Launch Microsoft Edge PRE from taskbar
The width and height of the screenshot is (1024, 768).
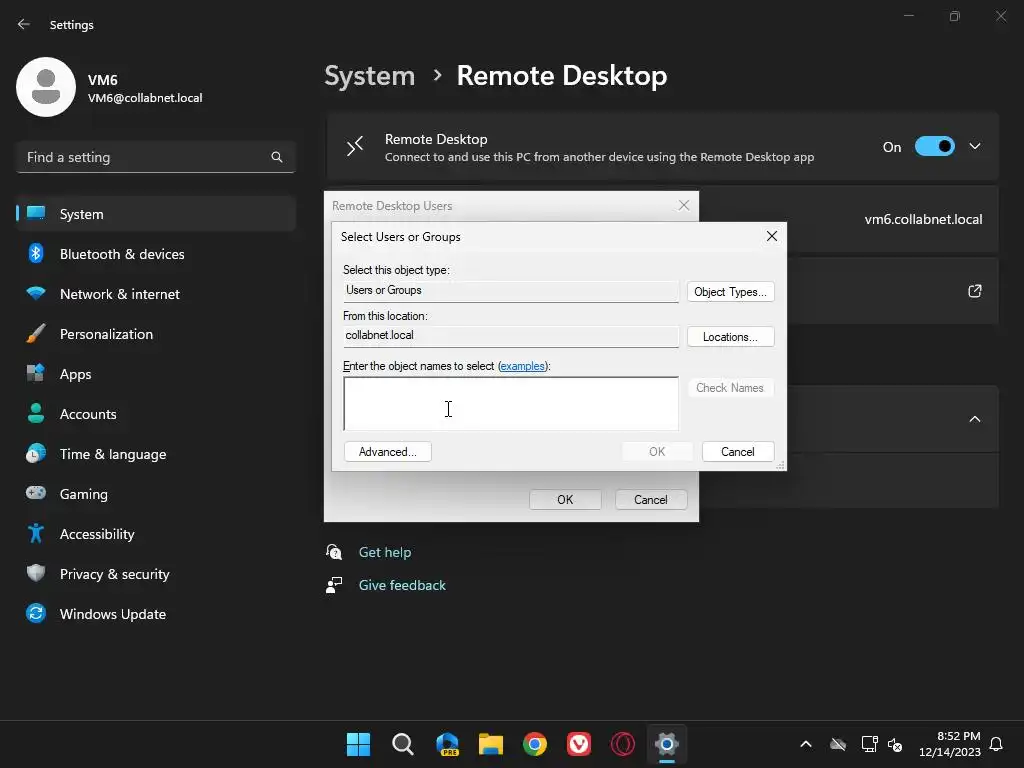pyautogui.click(x=447, y=744)
